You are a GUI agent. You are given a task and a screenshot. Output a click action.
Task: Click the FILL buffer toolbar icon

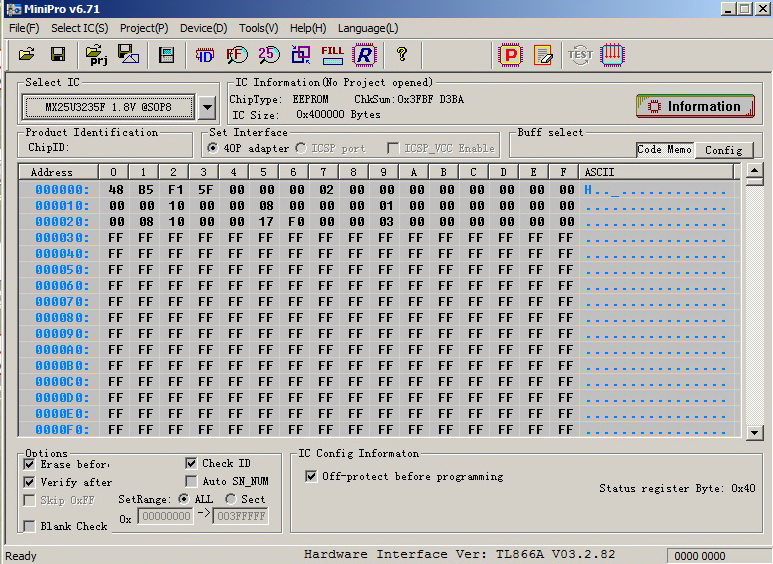(x=332, y=54)
